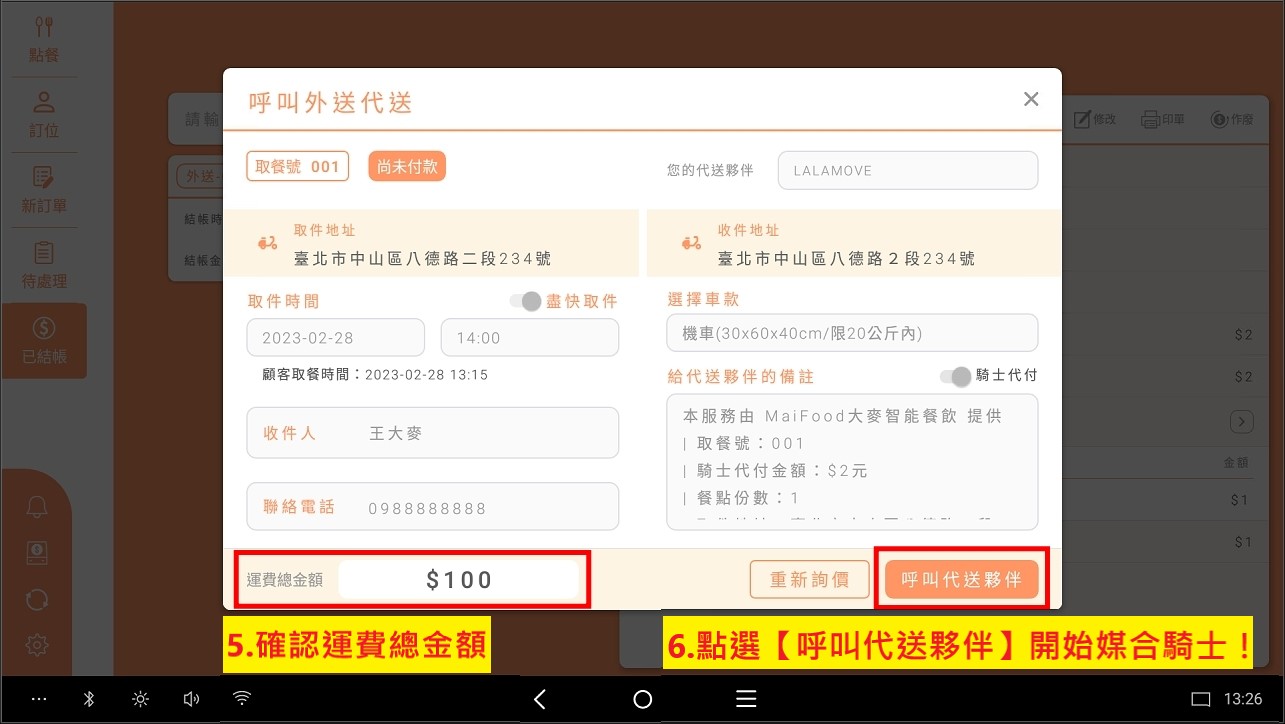Click the 重新詢價 button
Viewport: 1285px width, 724px height.
pos(809,579)
